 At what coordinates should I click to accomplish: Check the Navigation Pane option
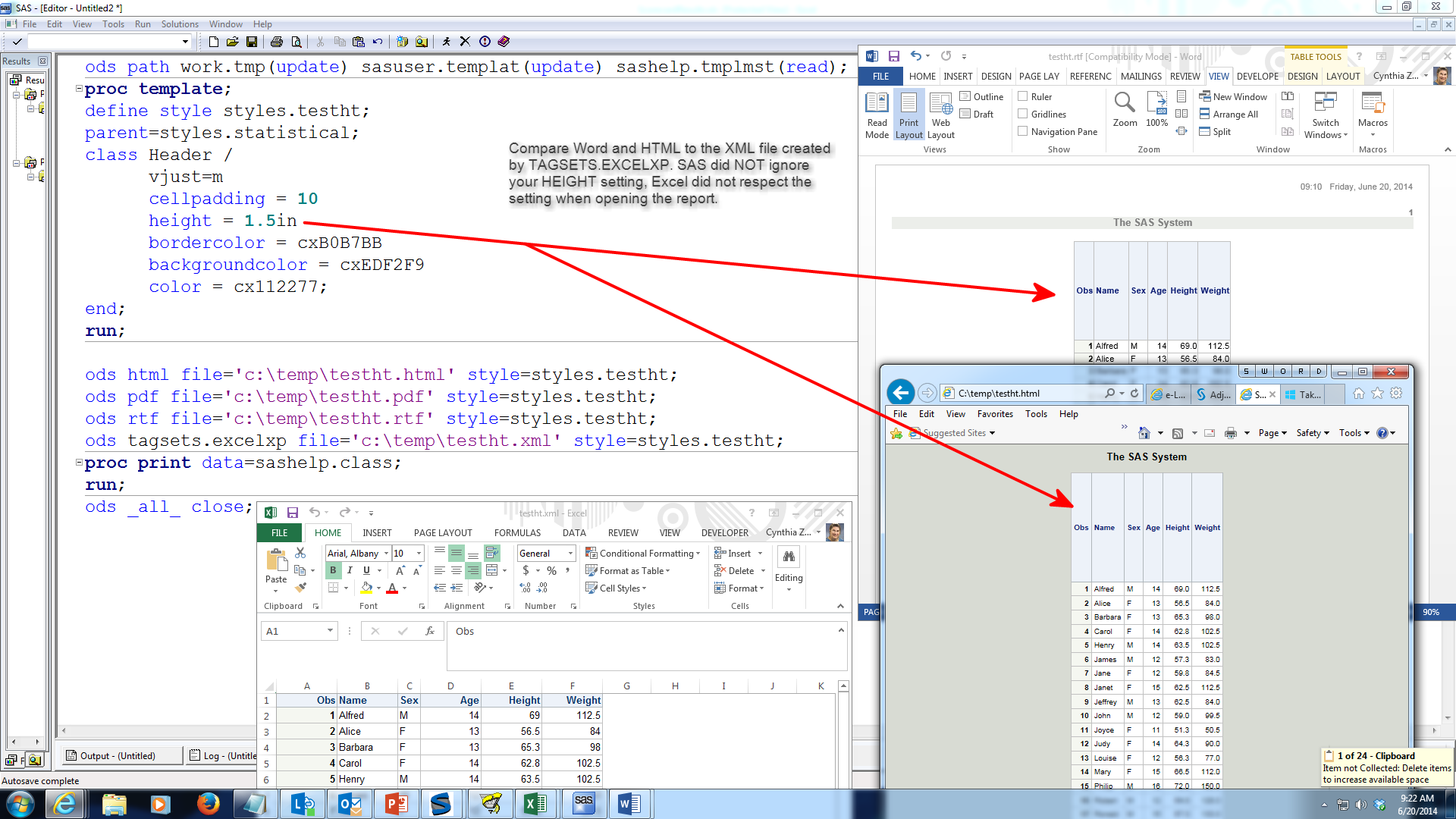tap(1023, 131)
